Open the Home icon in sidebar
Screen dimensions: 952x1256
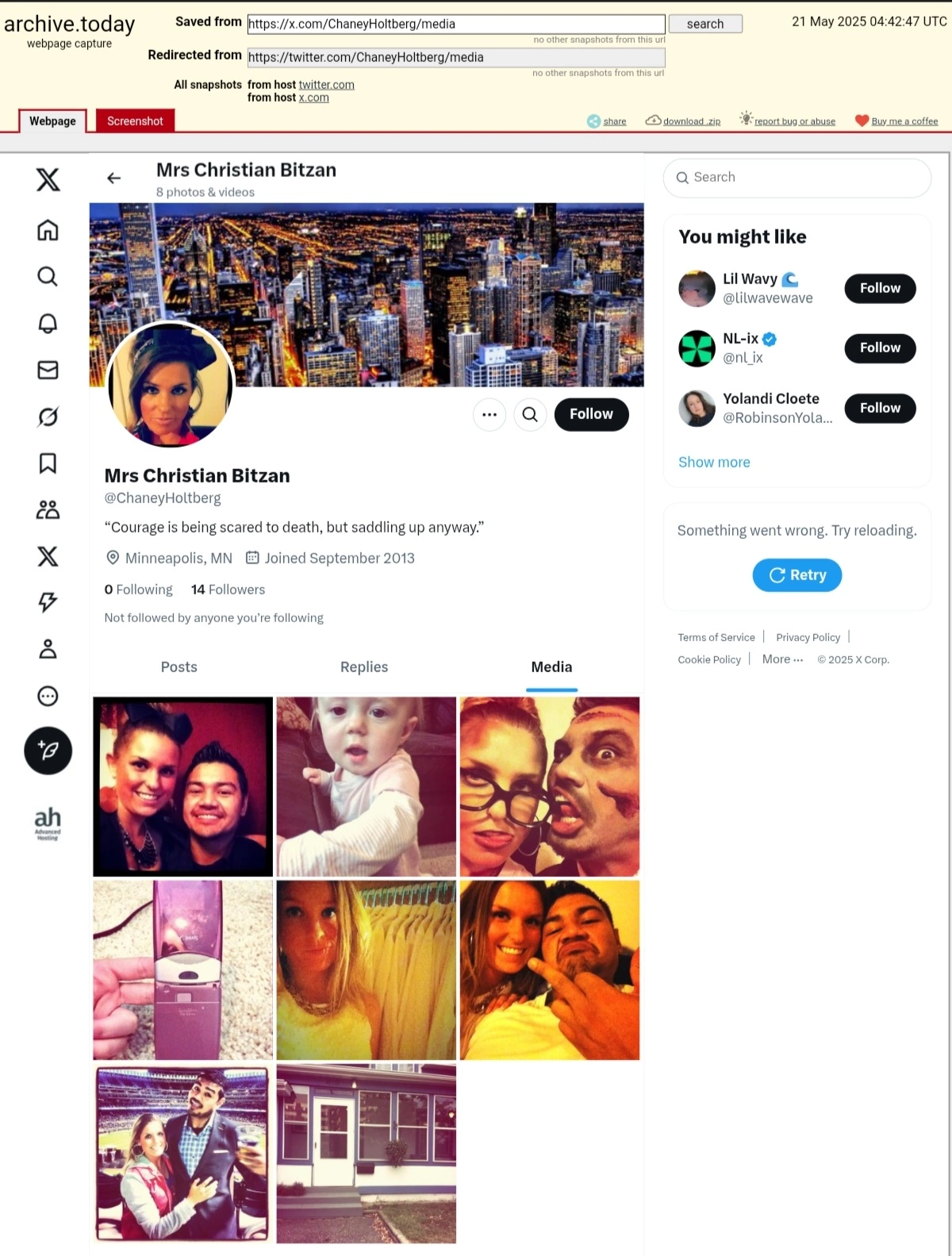(48, 230)
